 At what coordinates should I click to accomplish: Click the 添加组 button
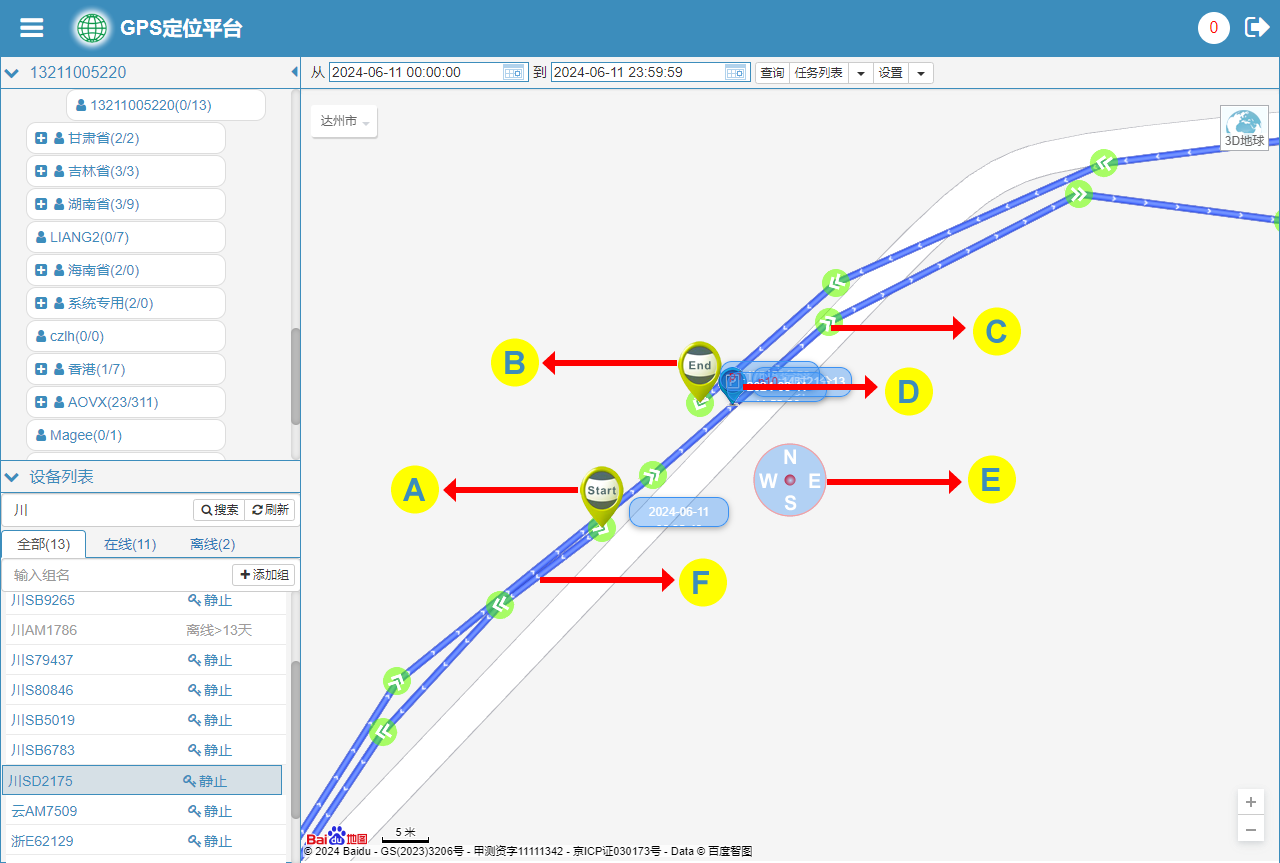[x=263, y=575]
